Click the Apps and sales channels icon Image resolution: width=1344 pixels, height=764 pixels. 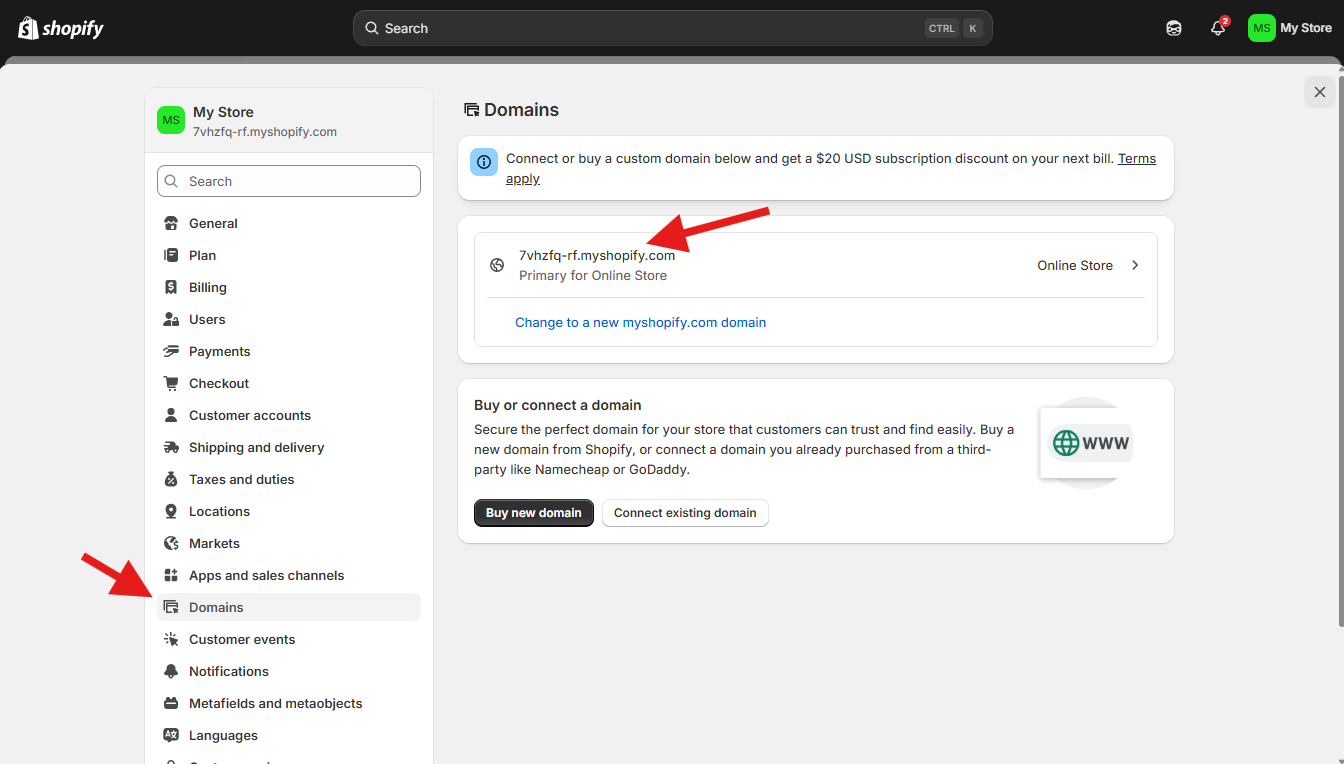[x=171, y=575]
